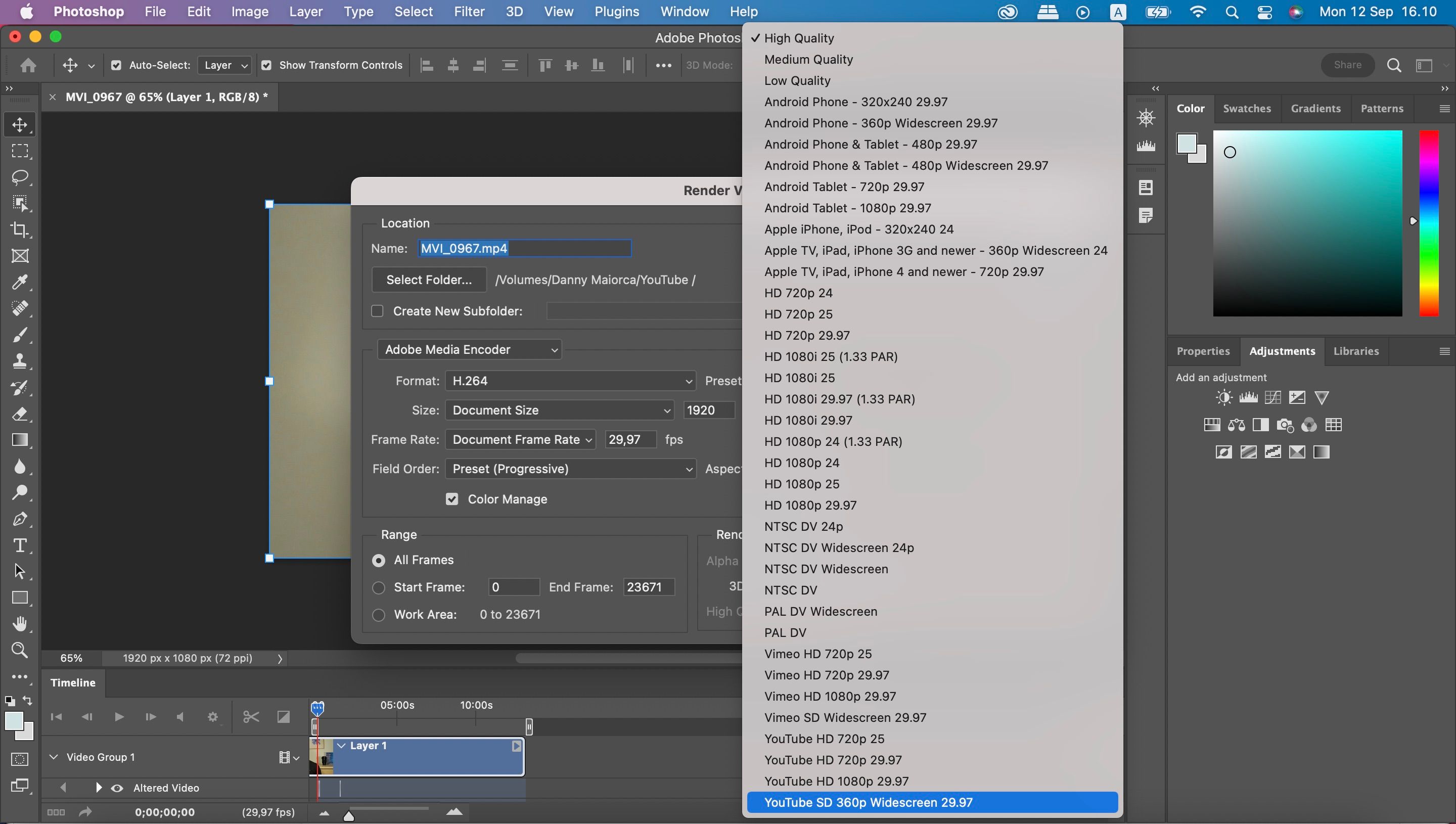Viewport: 1456px width, 824px height.
Task: Click the Select Folder button
Action: [x=429, y=280]
